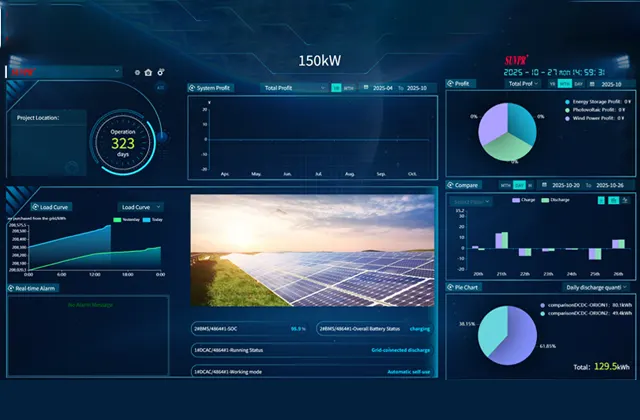Open the settings gear icon beside home
Viewport: 640px width, 420px height.
160,72
